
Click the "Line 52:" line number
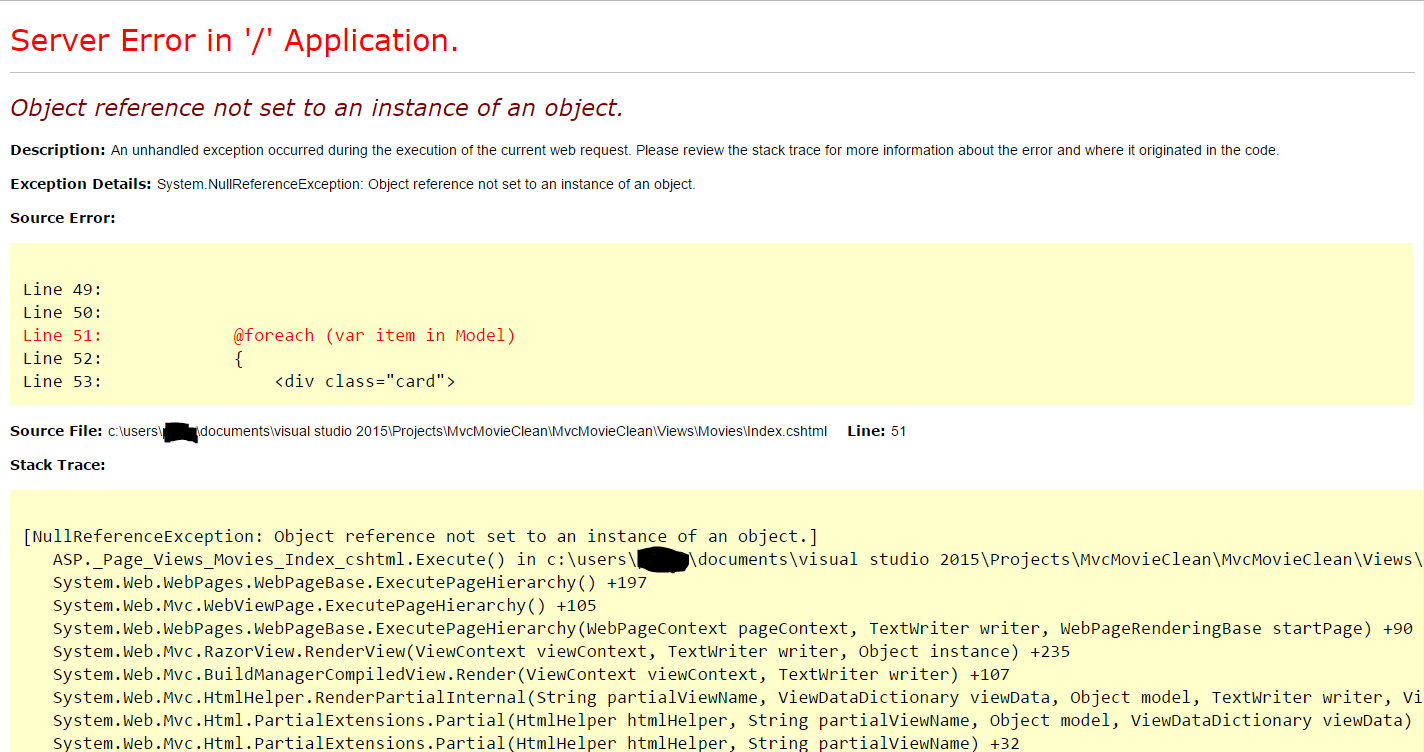pos(62,359)
